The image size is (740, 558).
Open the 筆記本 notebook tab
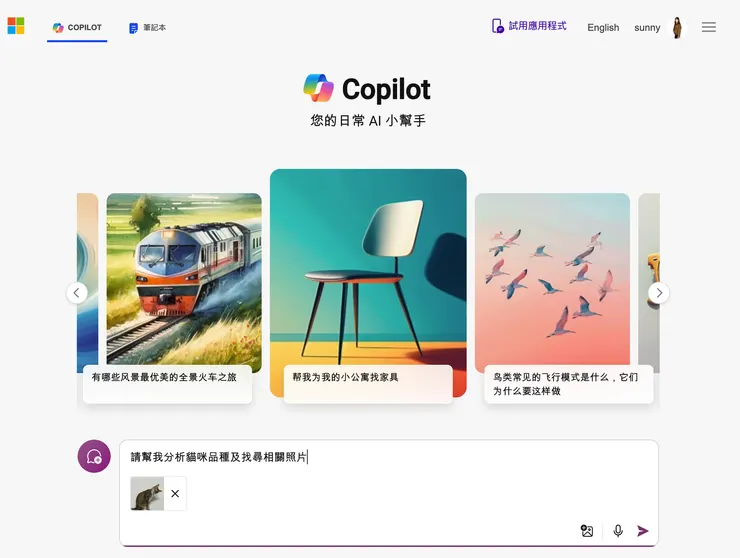click(147, 27)
